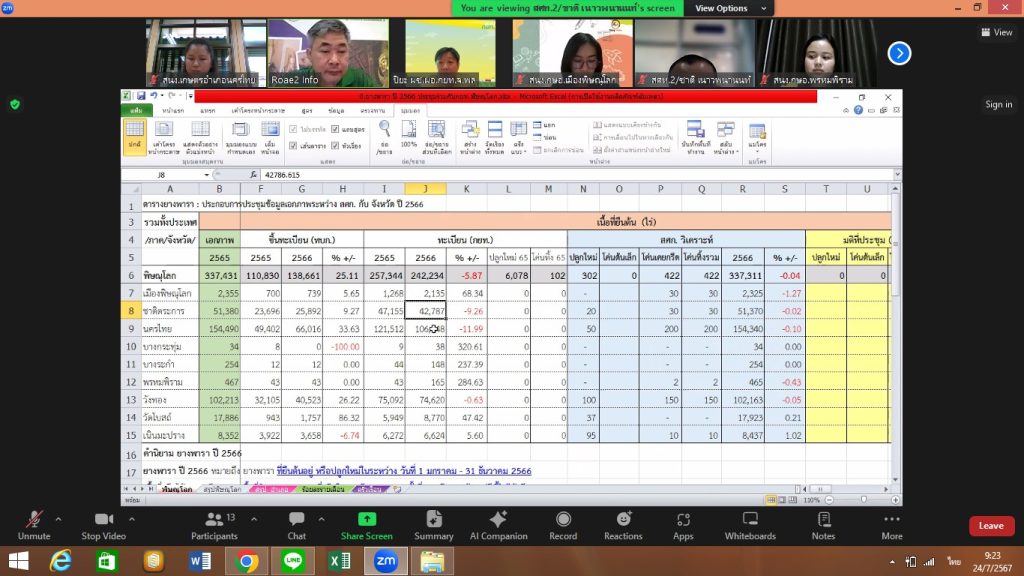Leave the Zoom meeting

pyautogui.click(x=990, y=526)
